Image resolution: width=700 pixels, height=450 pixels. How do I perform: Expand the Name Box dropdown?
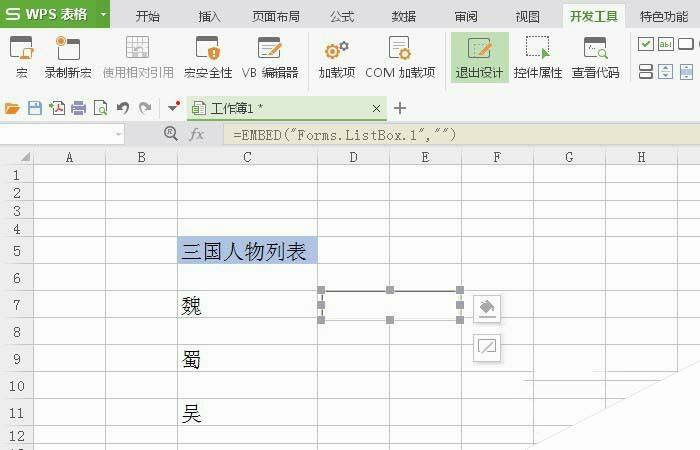(118, 134)
